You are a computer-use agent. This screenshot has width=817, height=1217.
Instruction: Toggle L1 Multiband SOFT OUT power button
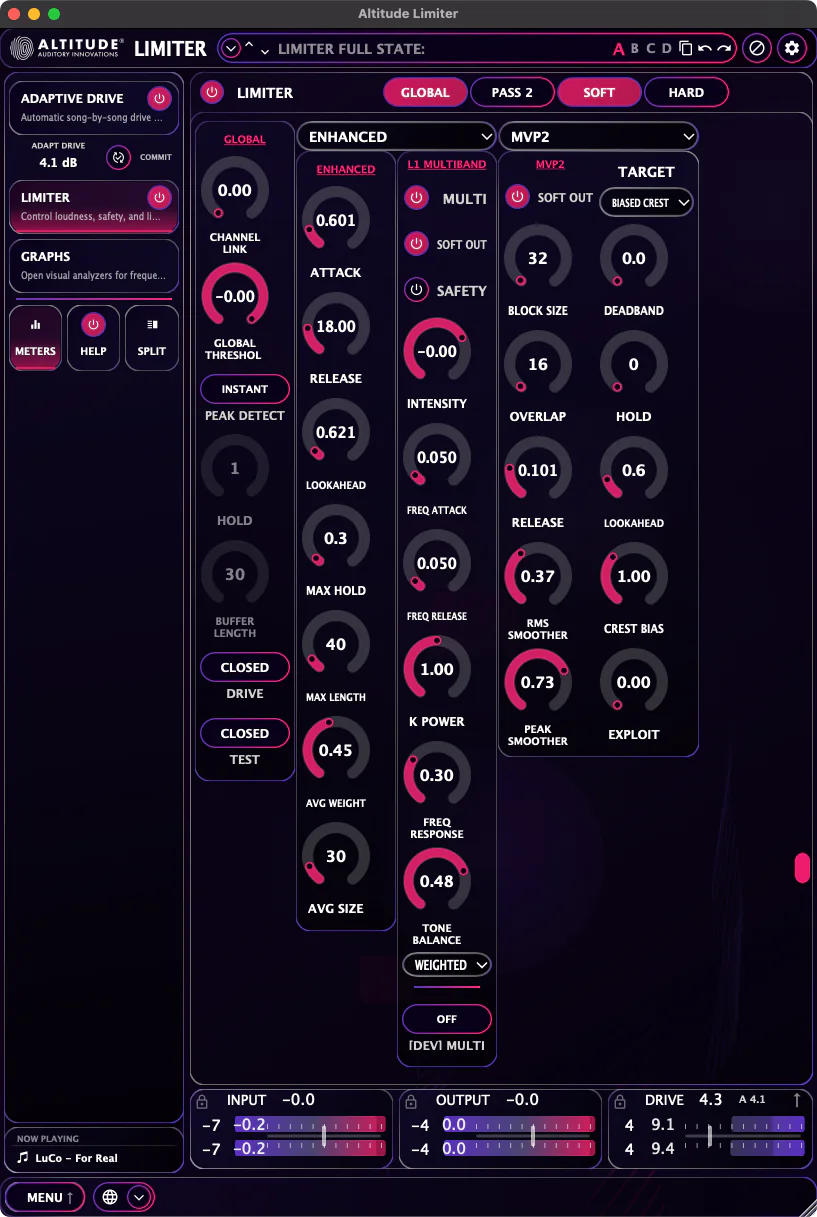point(416,244)
